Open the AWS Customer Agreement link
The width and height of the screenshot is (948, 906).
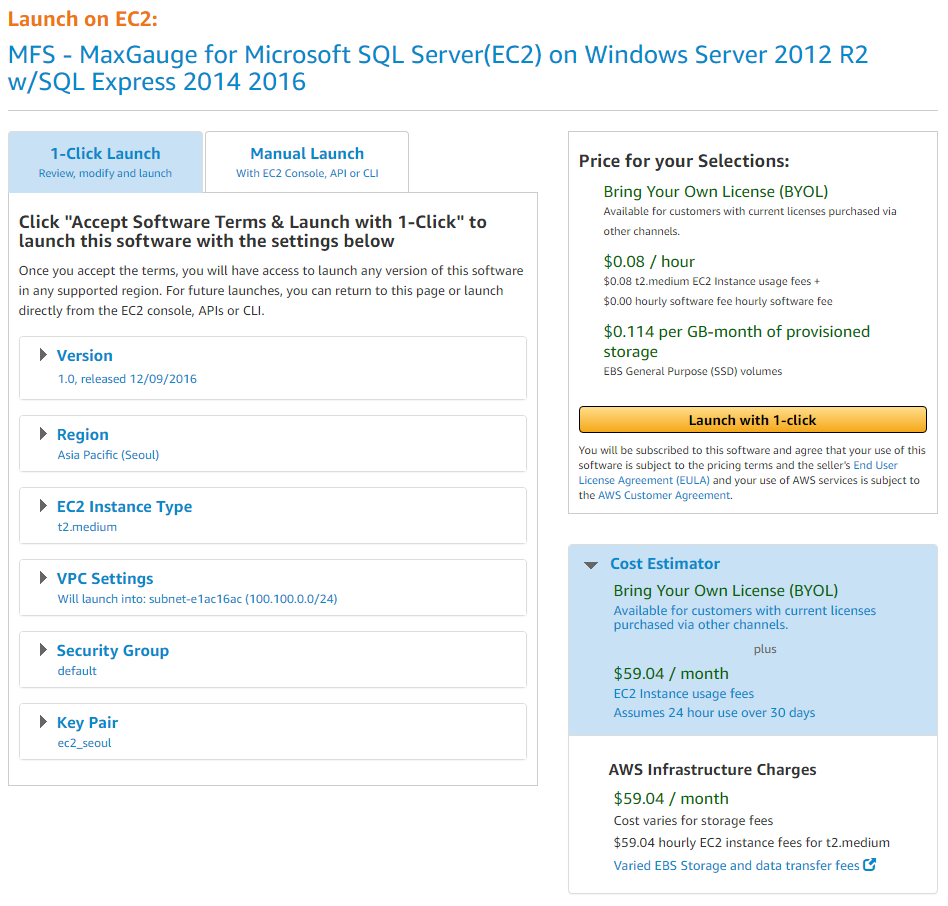(x=664, y=495)
